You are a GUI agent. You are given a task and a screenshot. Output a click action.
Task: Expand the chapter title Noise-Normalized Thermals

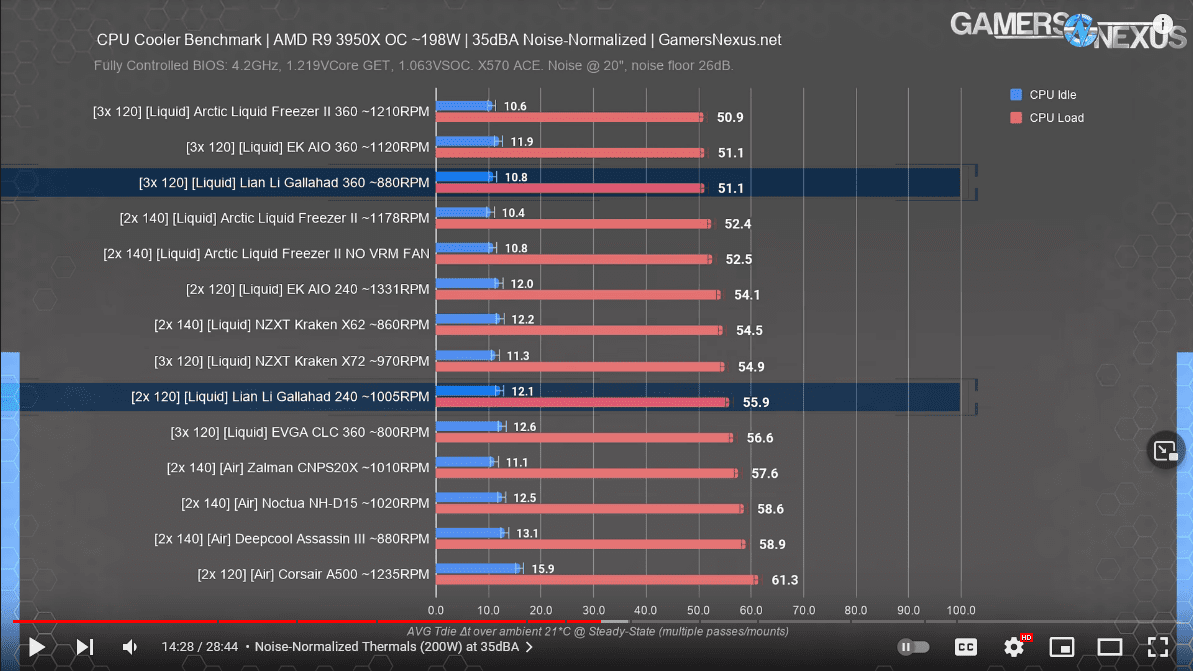(393, 647)
